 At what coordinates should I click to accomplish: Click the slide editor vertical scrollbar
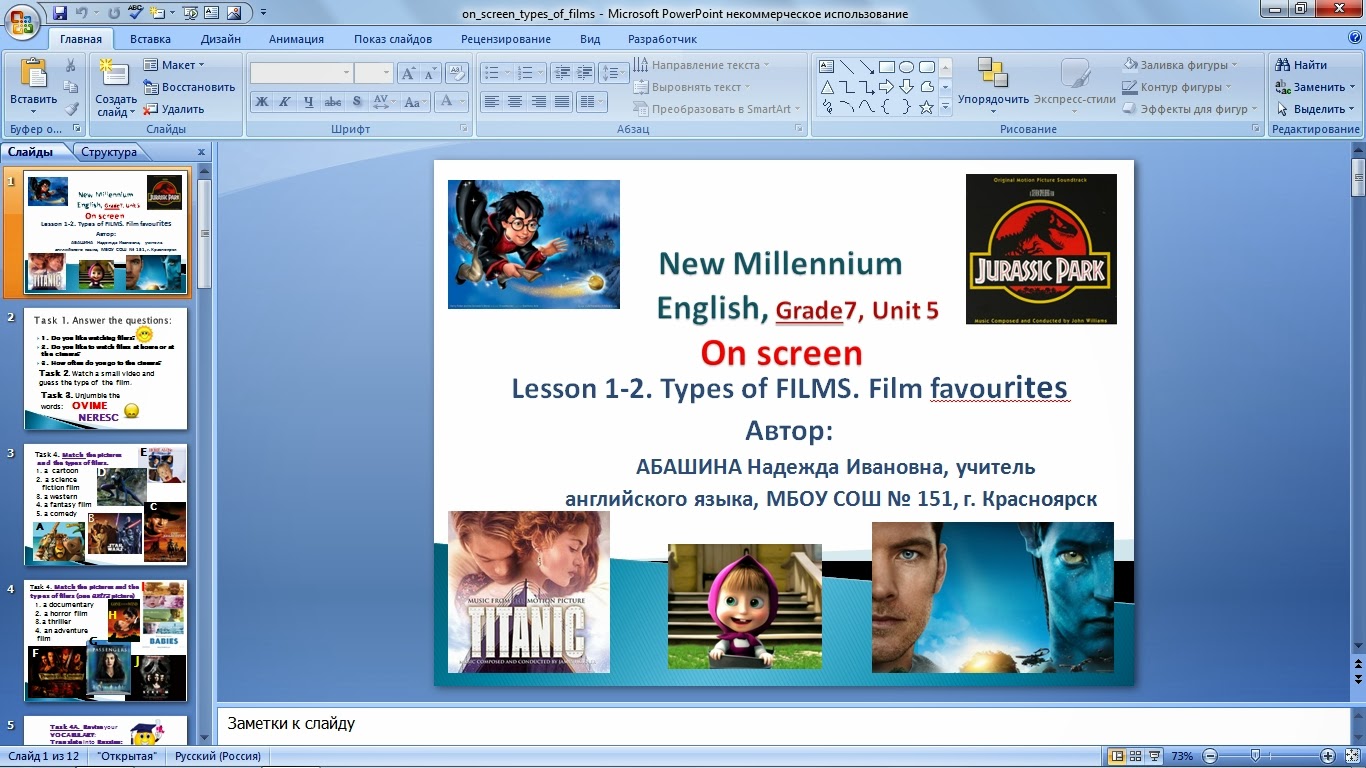point(1358,400)
